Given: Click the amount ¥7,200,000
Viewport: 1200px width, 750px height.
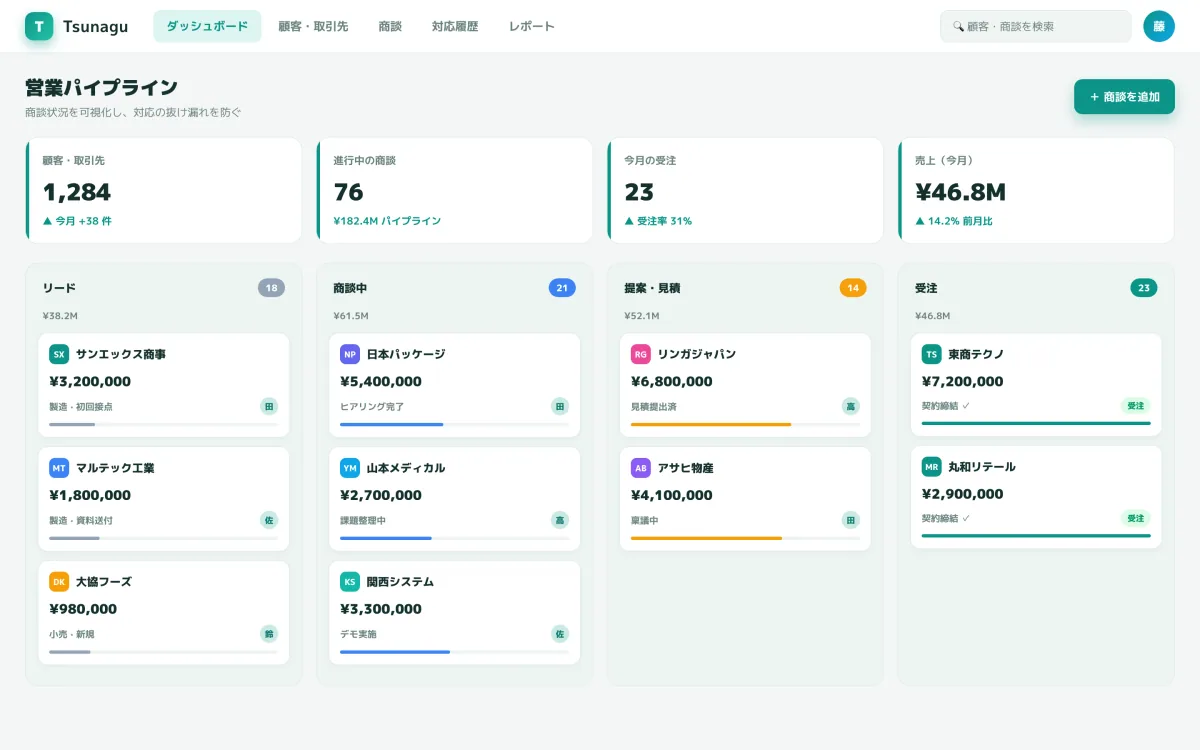Looking at the screenshot, I should (963, 381).
